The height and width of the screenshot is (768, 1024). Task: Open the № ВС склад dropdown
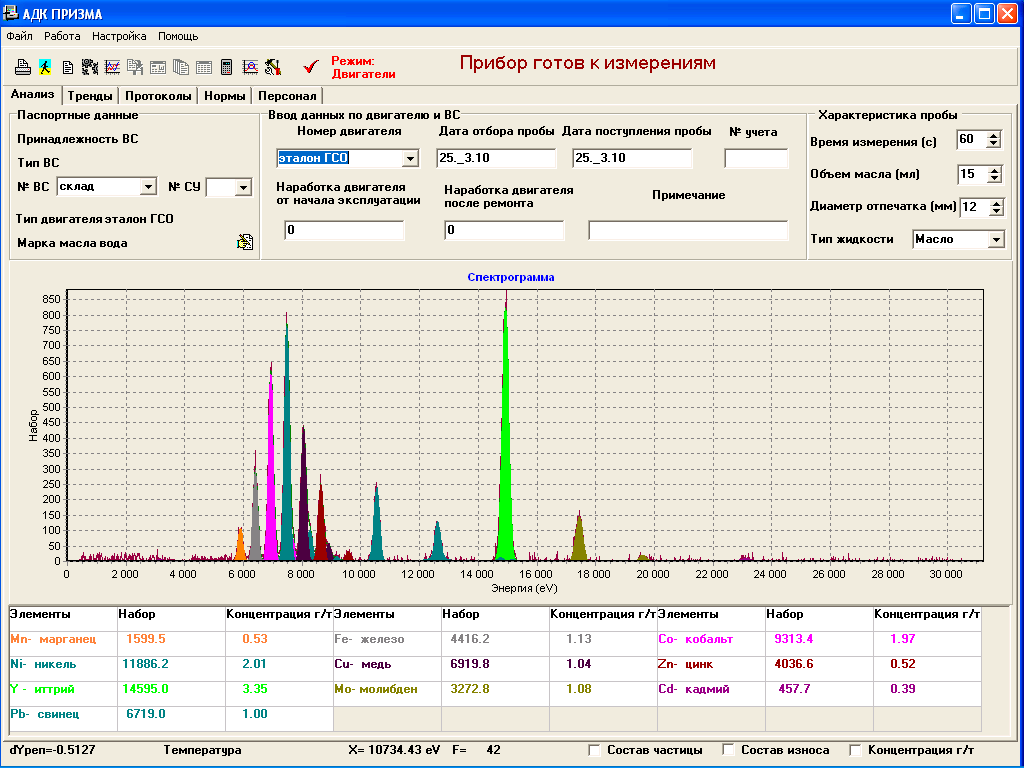coord(148,186)
